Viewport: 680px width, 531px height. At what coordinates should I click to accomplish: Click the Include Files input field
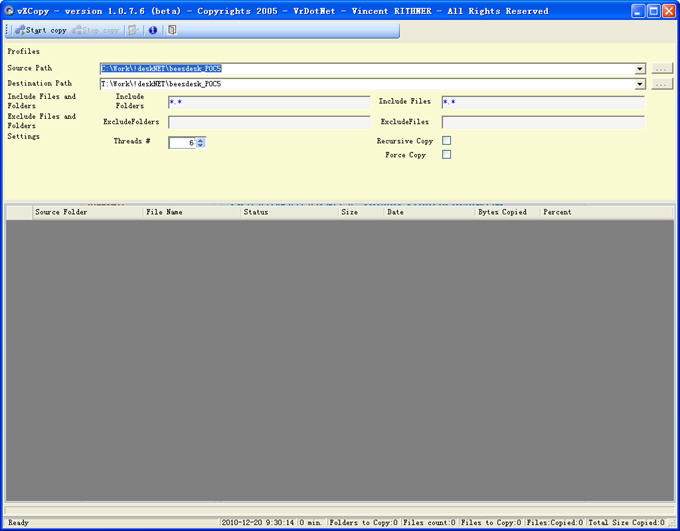(543, 102)
